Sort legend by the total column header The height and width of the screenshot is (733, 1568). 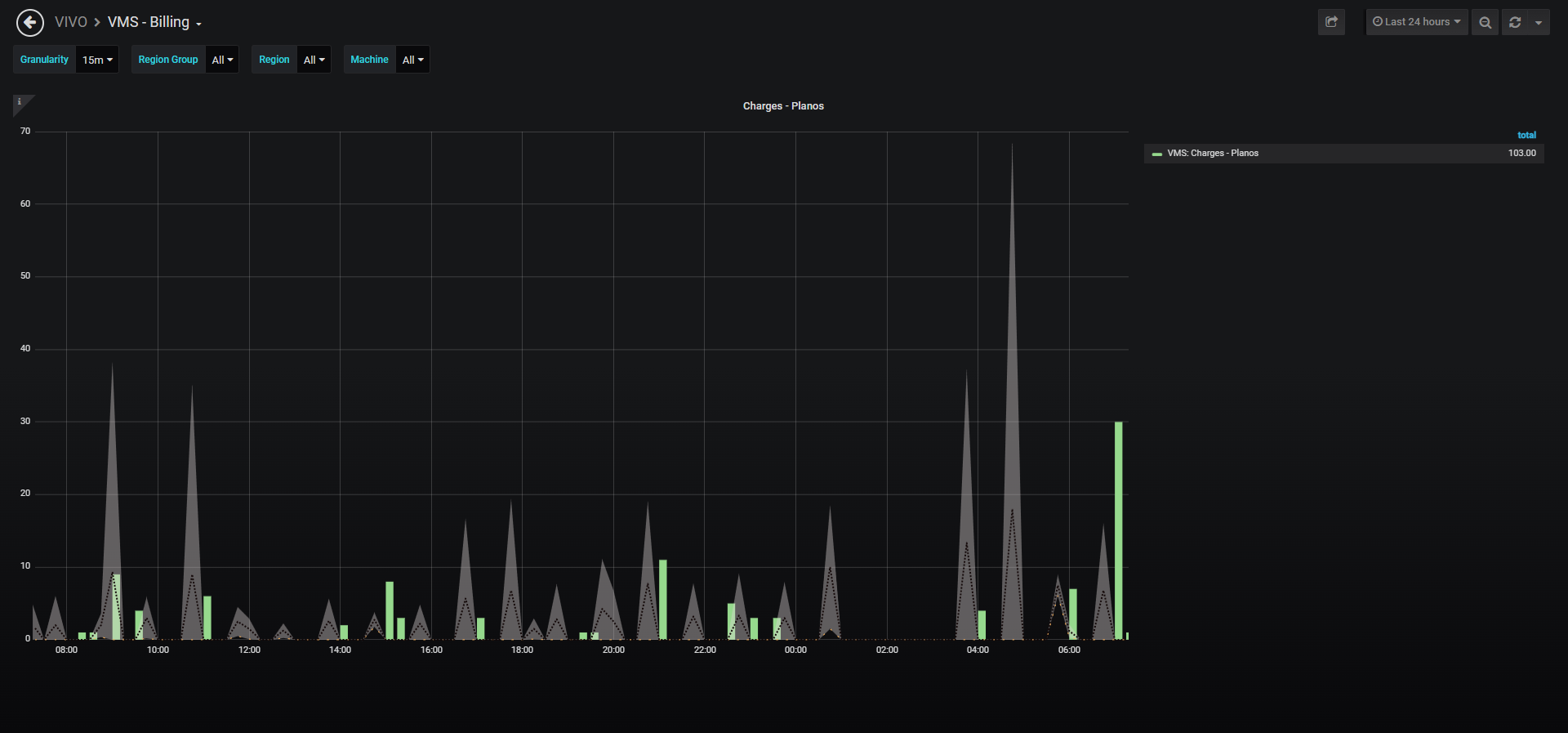[x=1526, y=135]
